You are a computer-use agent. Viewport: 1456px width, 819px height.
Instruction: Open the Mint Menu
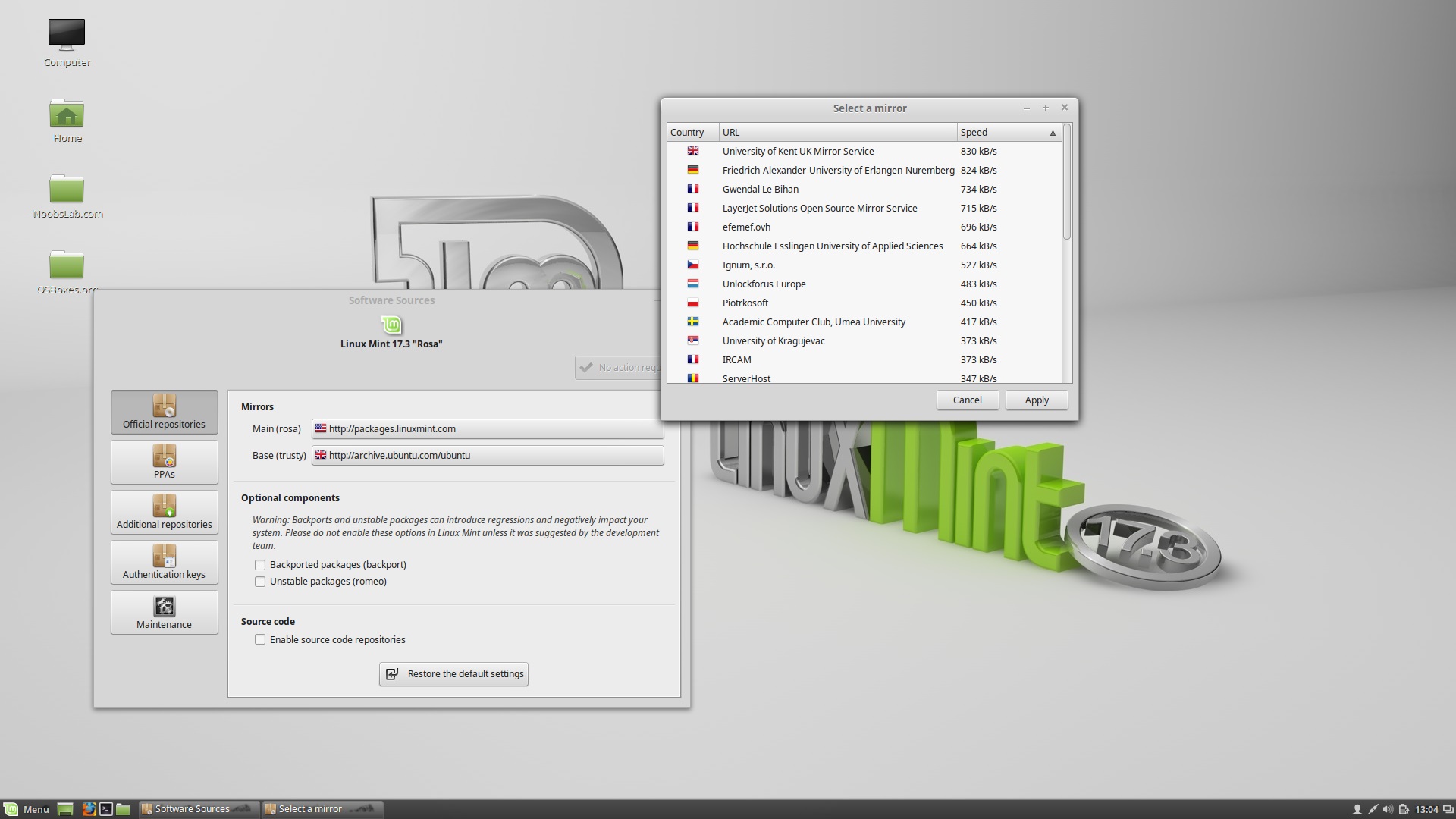(x=27, y=809)
